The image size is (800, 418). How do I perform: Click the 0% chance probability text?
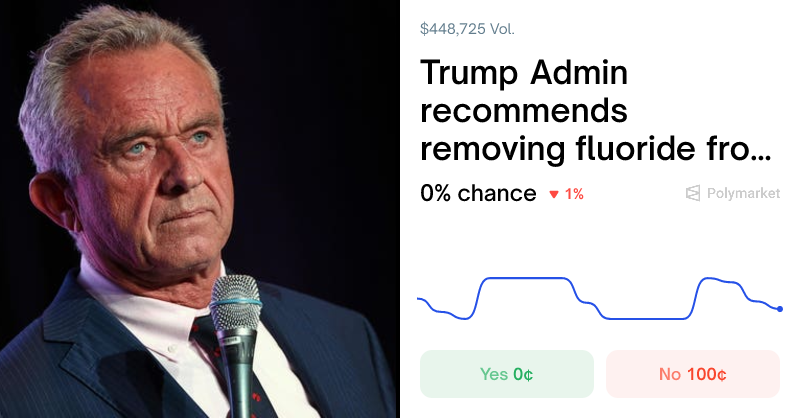click(478, 193)
